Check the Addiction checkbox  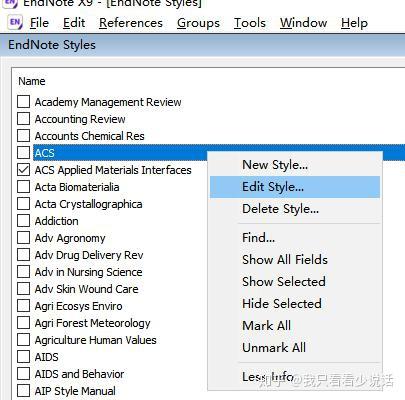tap(23, 221)
